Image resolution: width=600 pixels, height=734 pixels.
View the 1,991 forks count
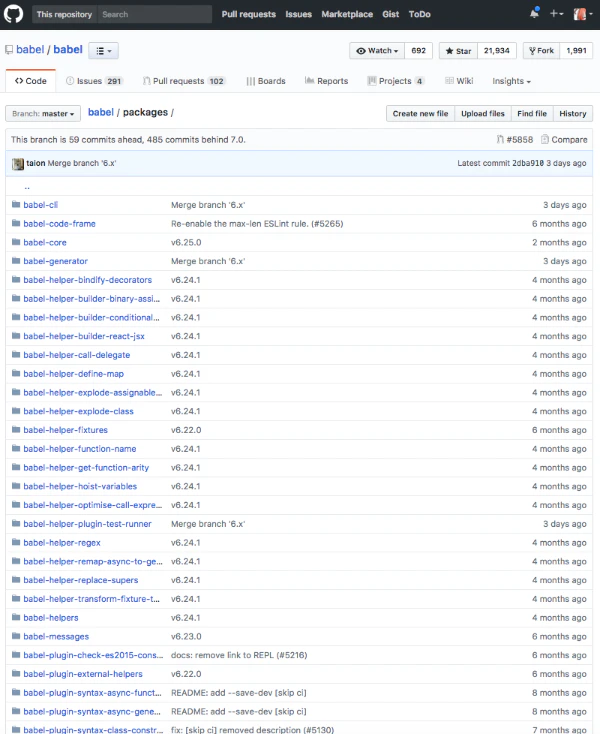(576, 51)
